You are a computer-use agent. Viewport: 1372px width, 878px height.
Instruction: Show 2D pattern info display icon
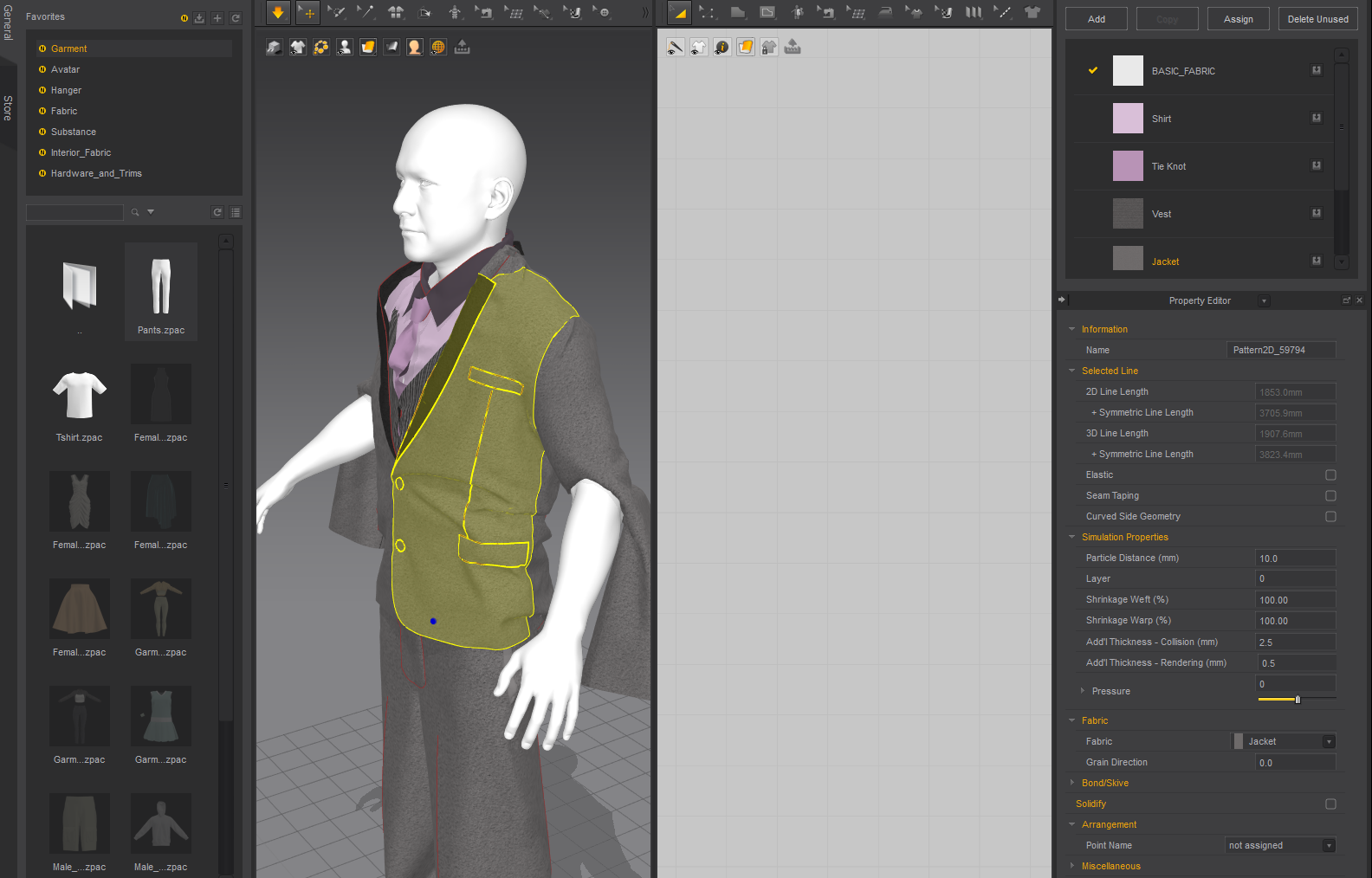point(722,48)
